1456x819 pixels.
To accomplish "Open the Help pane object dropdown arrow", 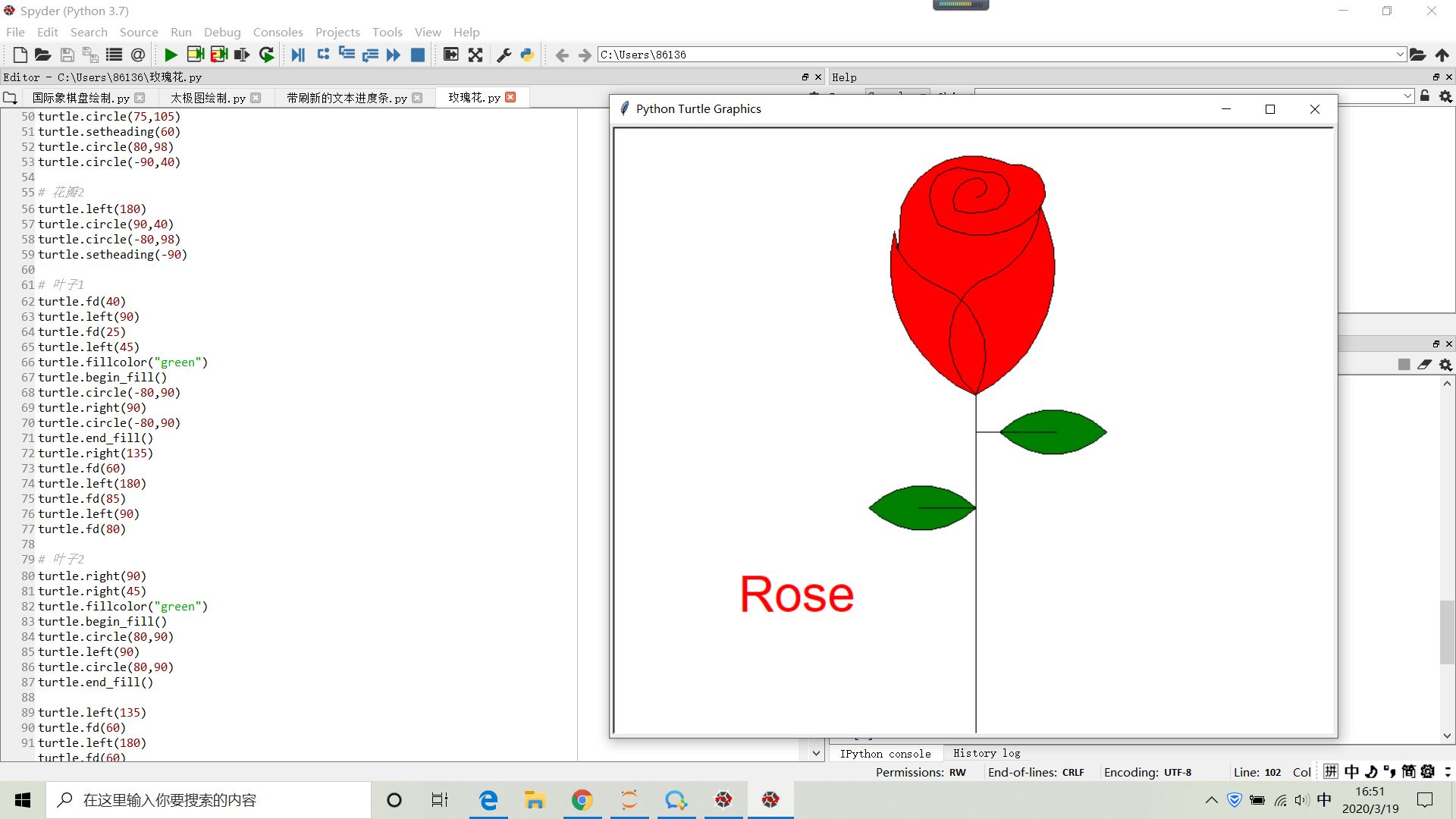I will (x=1407, y=96).
